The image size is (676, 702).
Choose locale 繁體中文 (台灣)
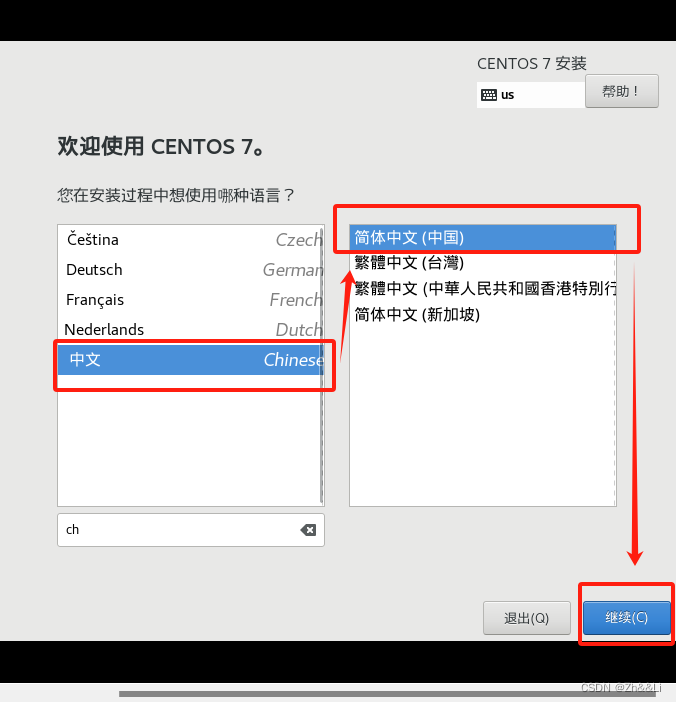(x=482, y=263)
